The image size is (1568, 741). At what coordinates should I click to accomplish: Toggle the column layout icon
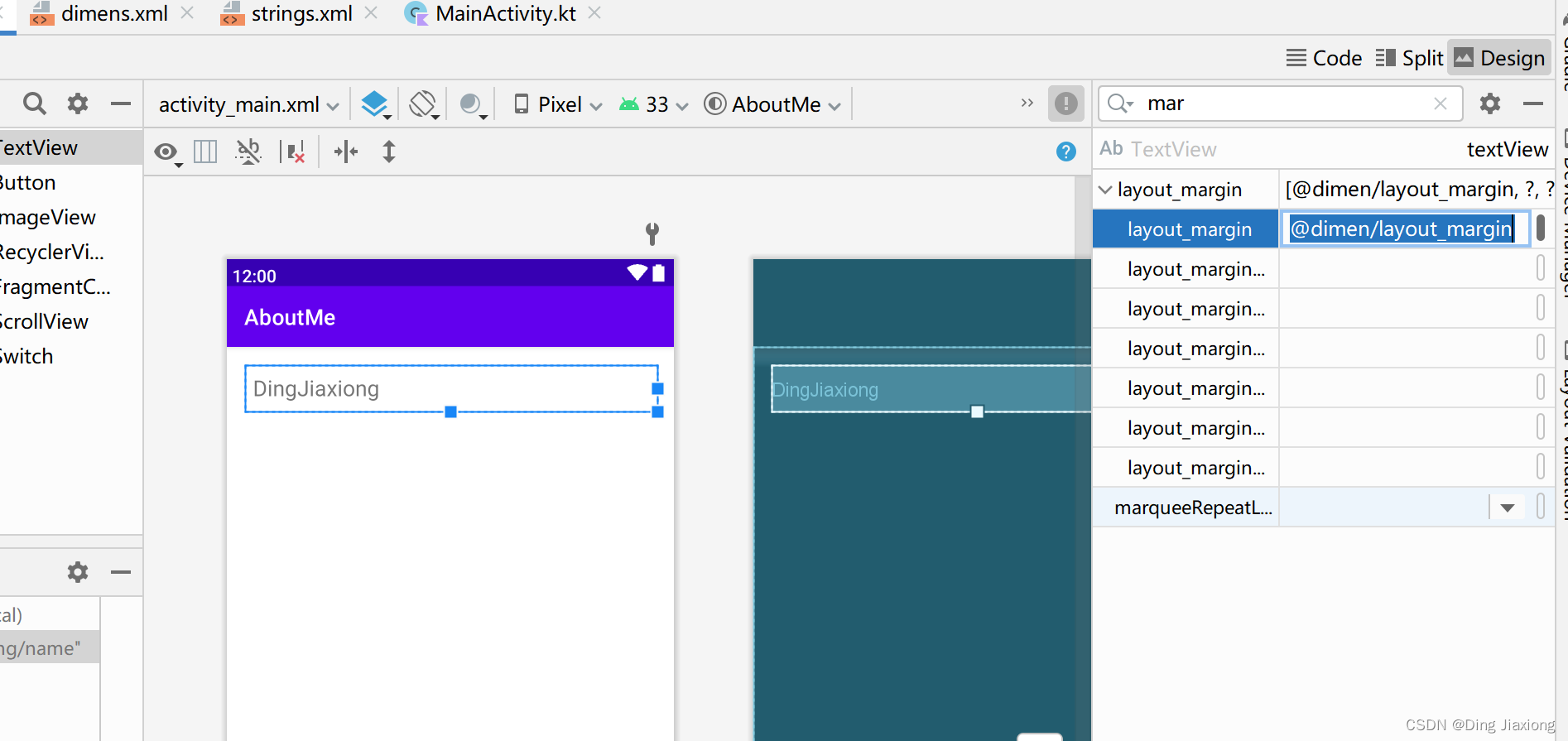[205, 152]
